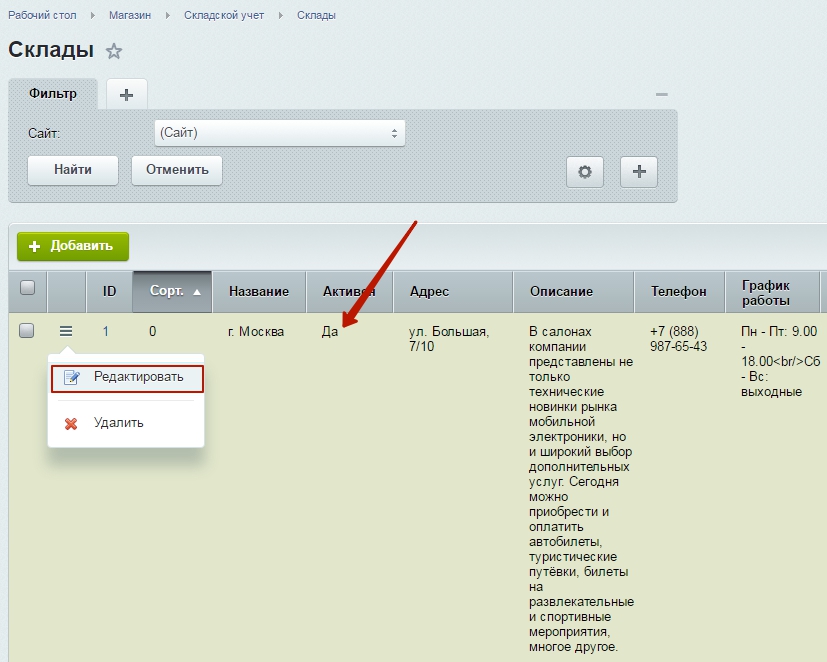The width and height of the screenshot is (827, 662).
Task: Open hamburger actions menu for row 1
Action: [66, 331]
